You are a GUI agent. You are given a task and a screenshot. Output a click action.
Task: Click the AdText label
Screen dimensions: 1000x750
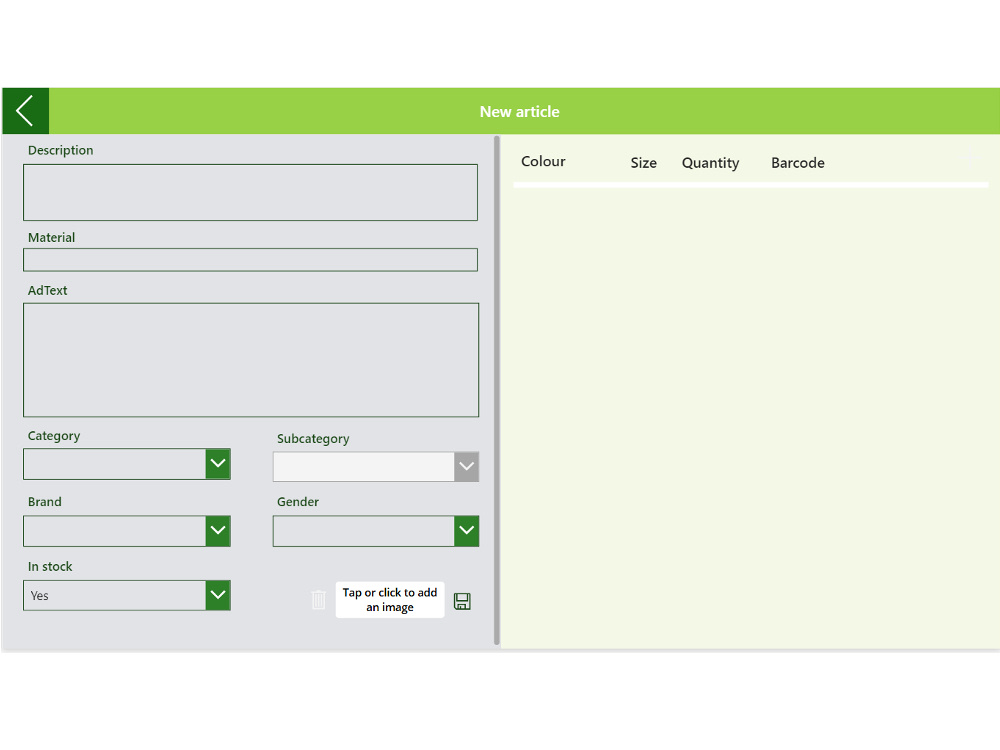click(47, 290)
